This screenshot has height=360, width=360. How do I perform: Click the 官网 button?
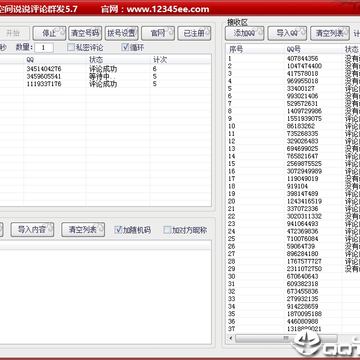click(158, 33)
